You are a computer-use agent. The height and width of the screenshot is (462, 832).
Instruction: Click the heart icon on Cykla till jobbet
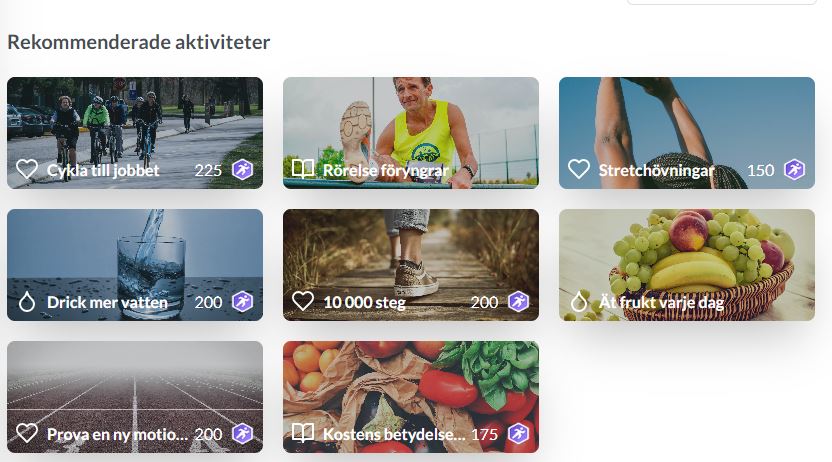click(x=27, y=170)
